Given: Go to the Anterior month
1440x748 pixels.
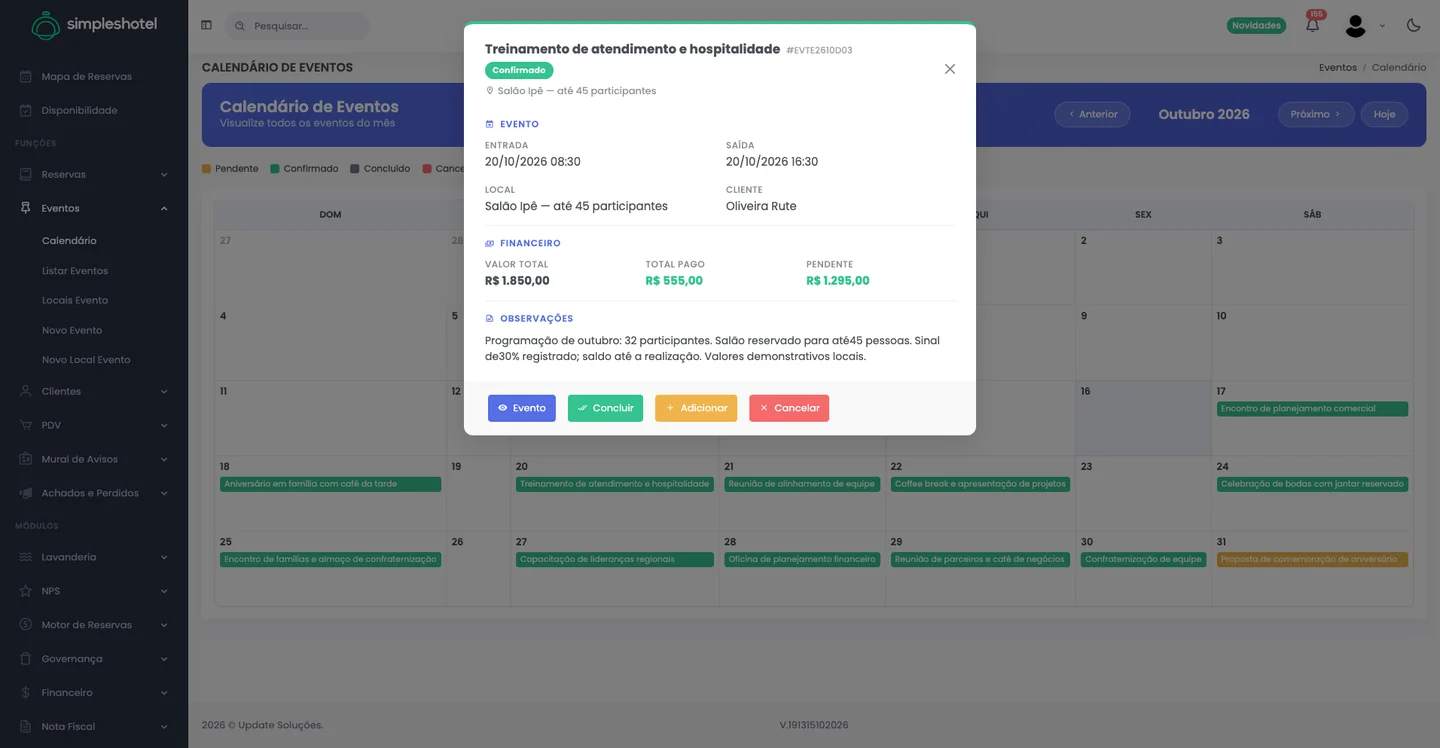Looking at the screenshot, I should 1092,114.
